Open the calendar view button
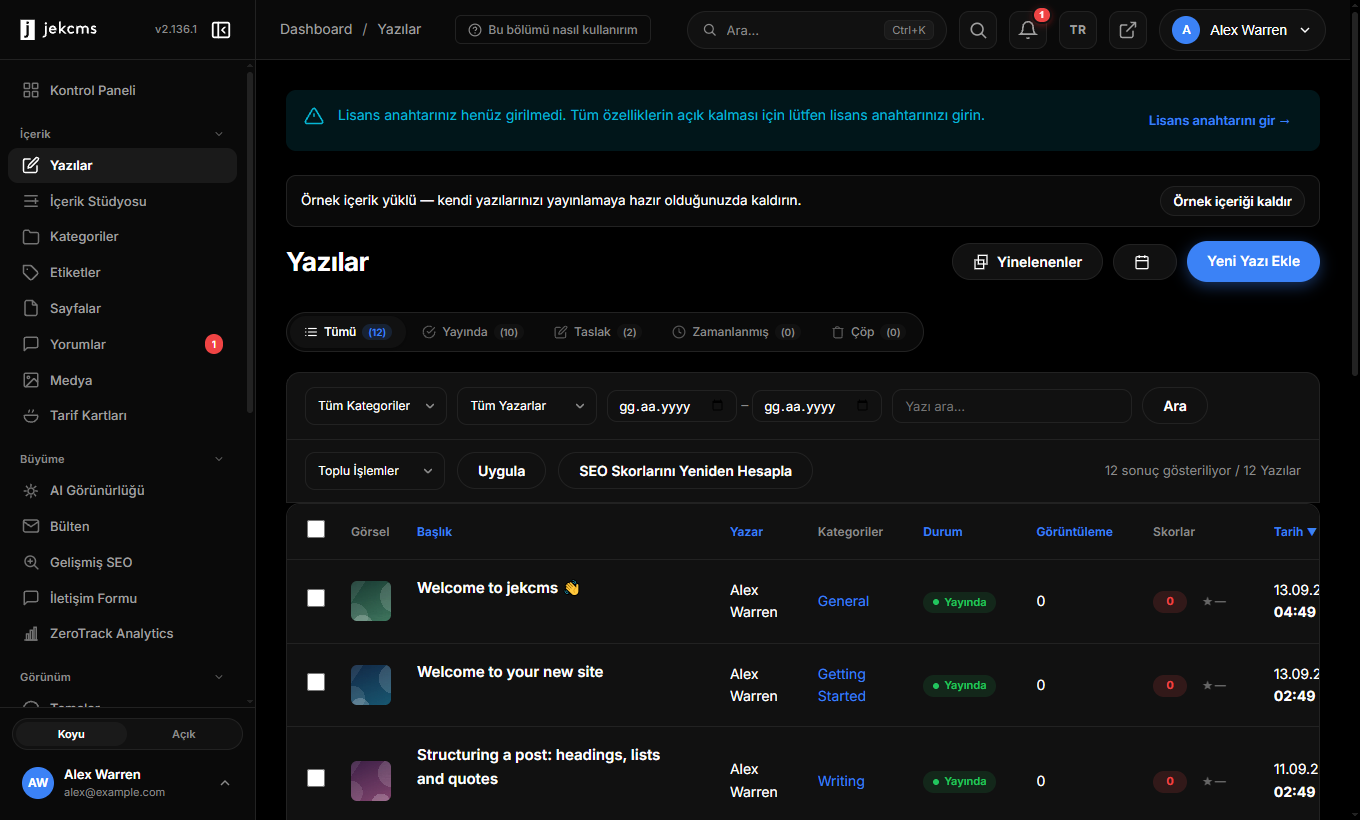The width and height of the screenshot is (1360, 820). tap(1144, 262)
